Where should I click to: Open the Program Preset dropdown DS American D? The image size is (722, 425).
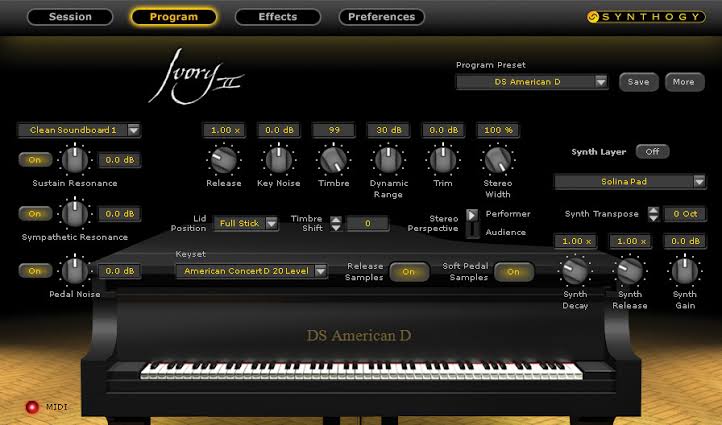532,82
